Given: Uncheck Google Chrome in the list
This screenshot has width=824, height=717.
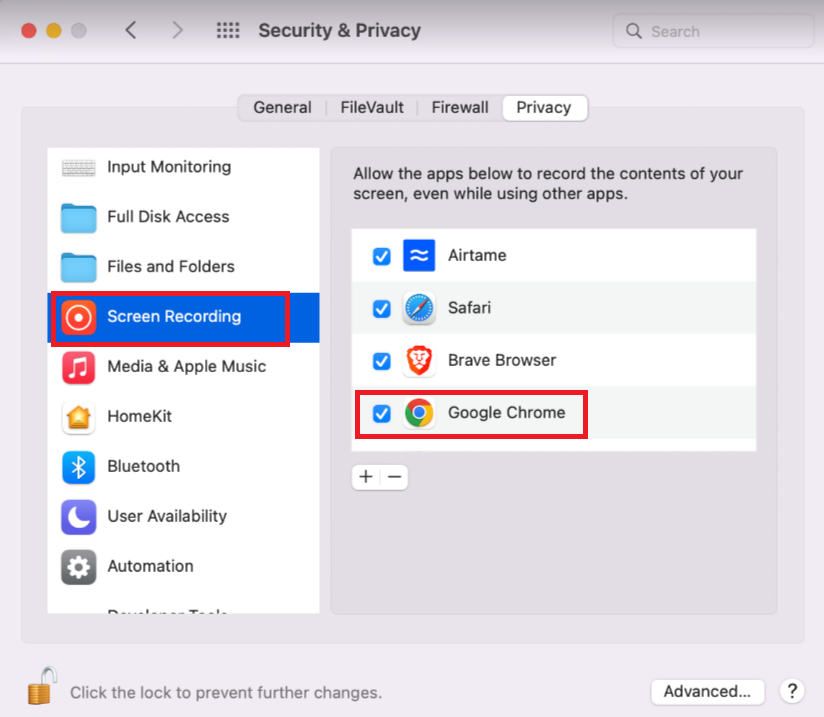Looking at the screenshot, I should [381, 413].
